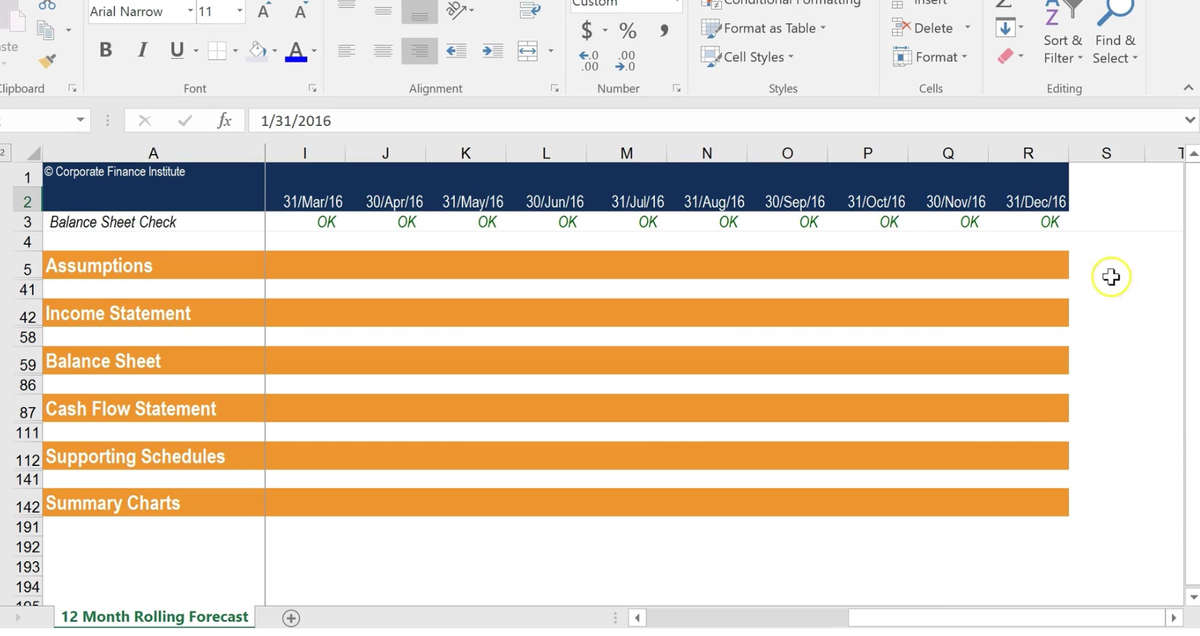Expand the formula bar chevron
The width and height of the screenshot is (1200, 636).
click(x=1189, y=120)
